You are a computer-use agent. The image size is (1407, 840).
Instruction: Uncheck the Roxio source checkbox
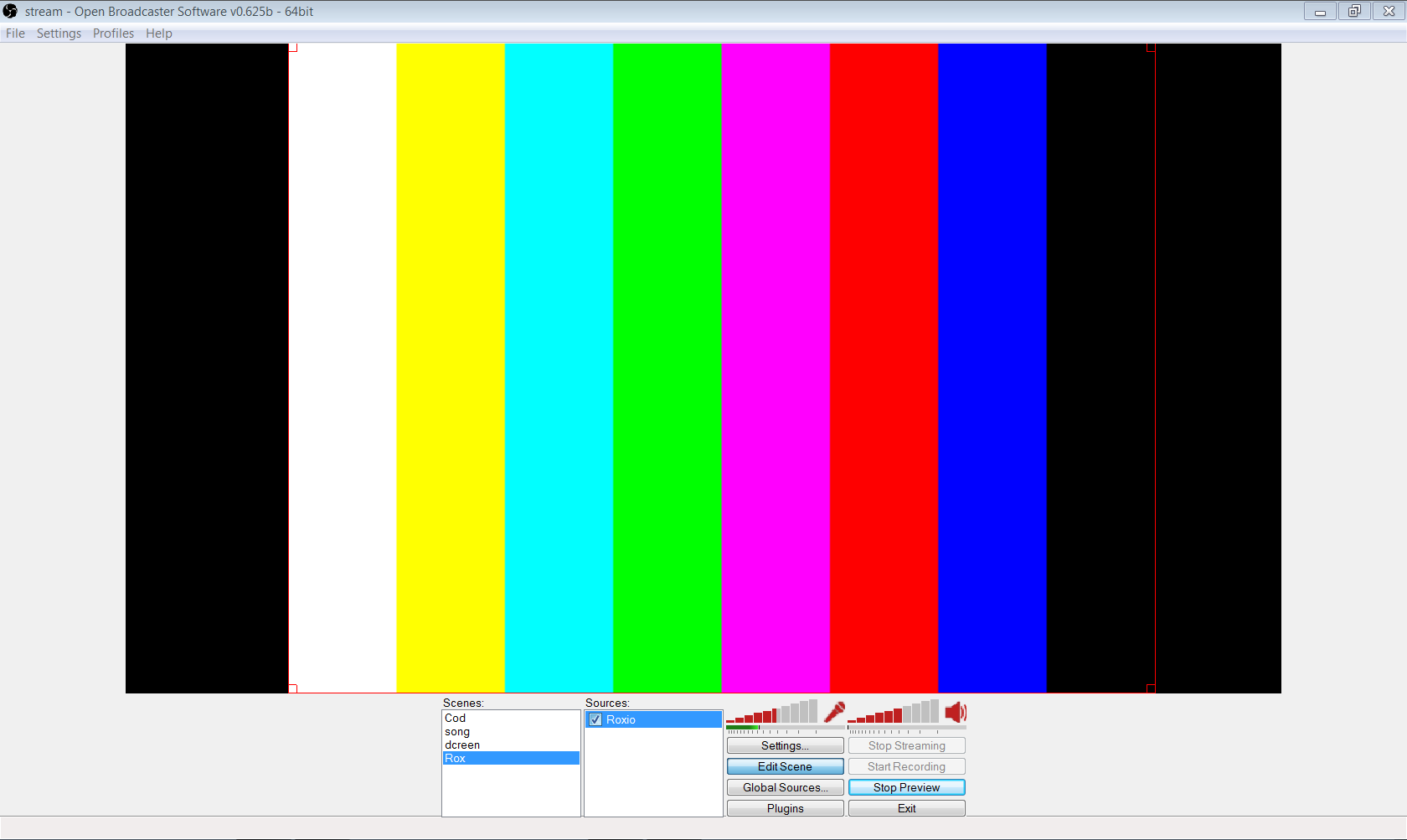(x=595, y=719)
